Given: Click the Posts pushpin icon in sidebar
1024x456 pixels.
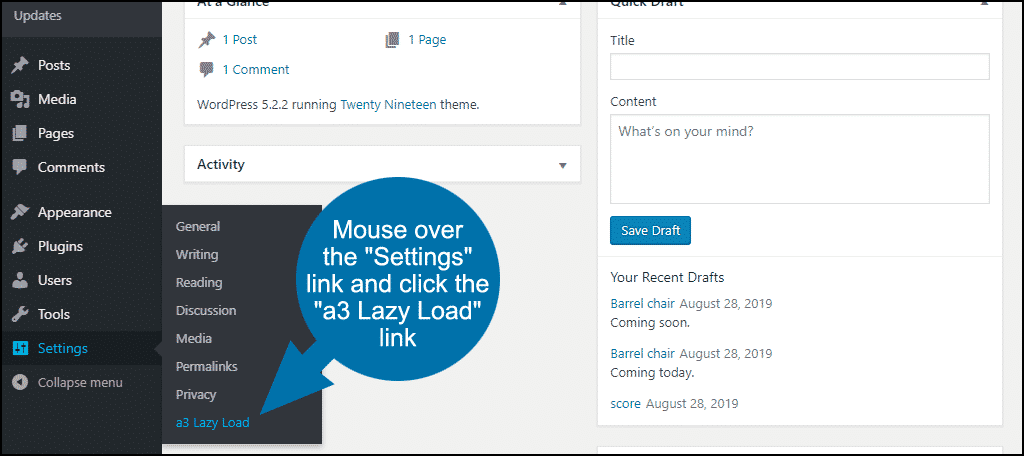Looking at the screenshot, I should [20, 65].
